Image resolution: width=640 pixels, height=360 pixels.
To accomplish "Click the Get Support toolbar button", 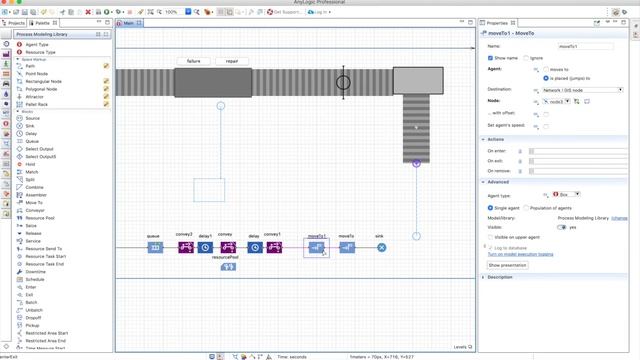I will point(284,12).
